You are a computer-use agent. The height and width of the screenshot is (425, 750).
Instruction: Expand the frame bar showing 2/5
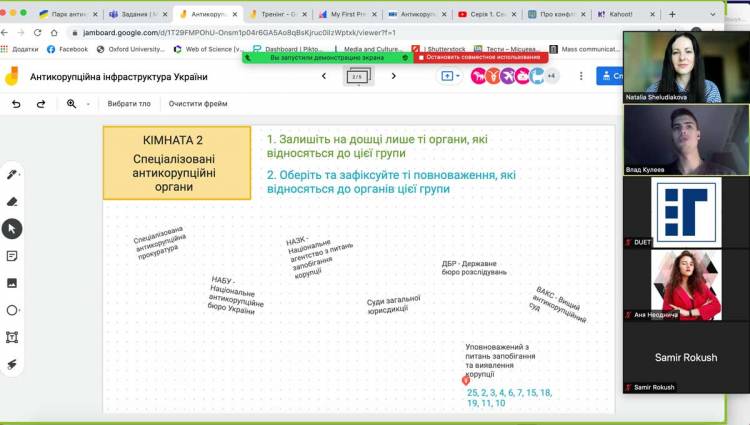[357, 76]
